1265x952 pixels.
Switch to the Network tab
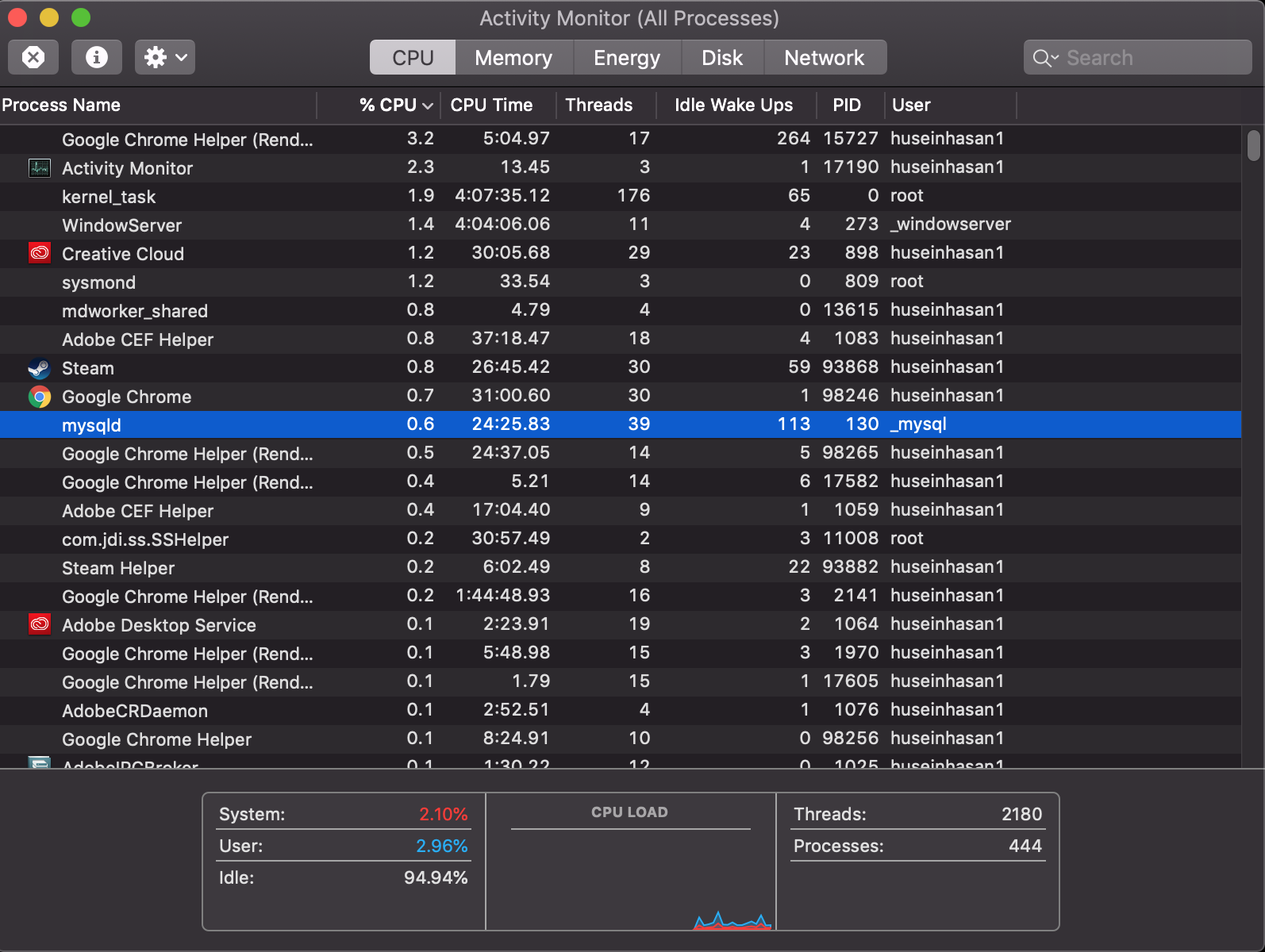click(825, 57)
